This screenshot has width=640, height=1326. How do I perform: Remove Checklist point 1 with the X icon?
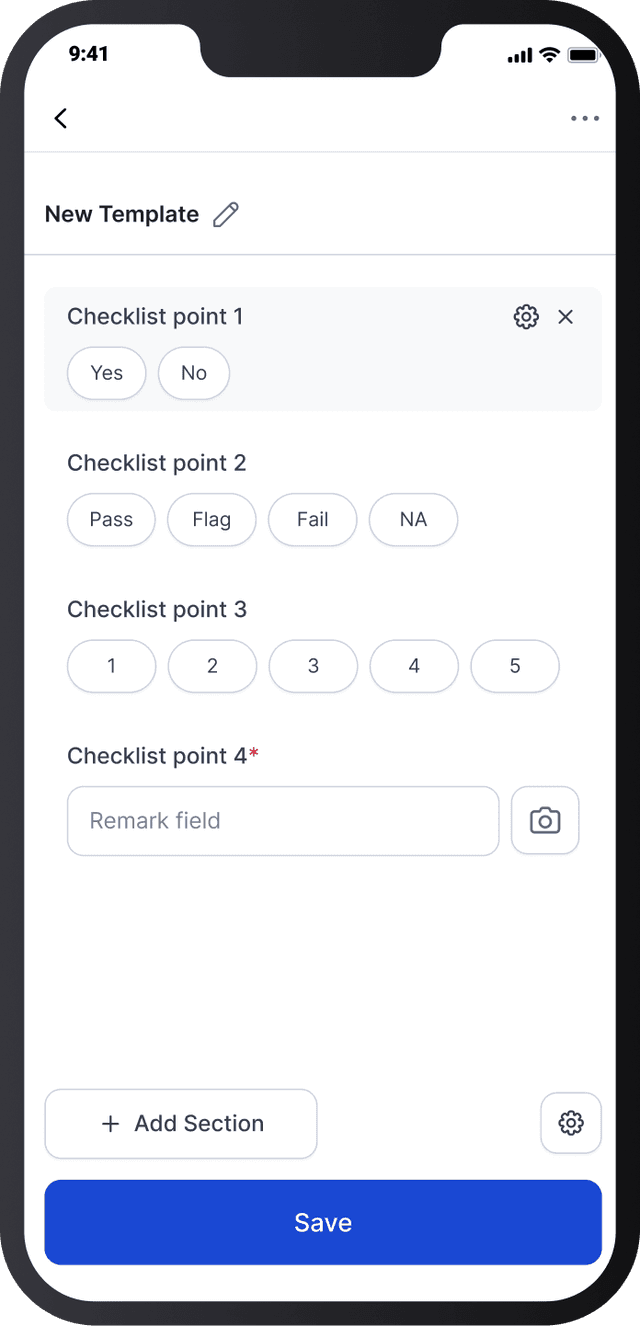[565, 316]
